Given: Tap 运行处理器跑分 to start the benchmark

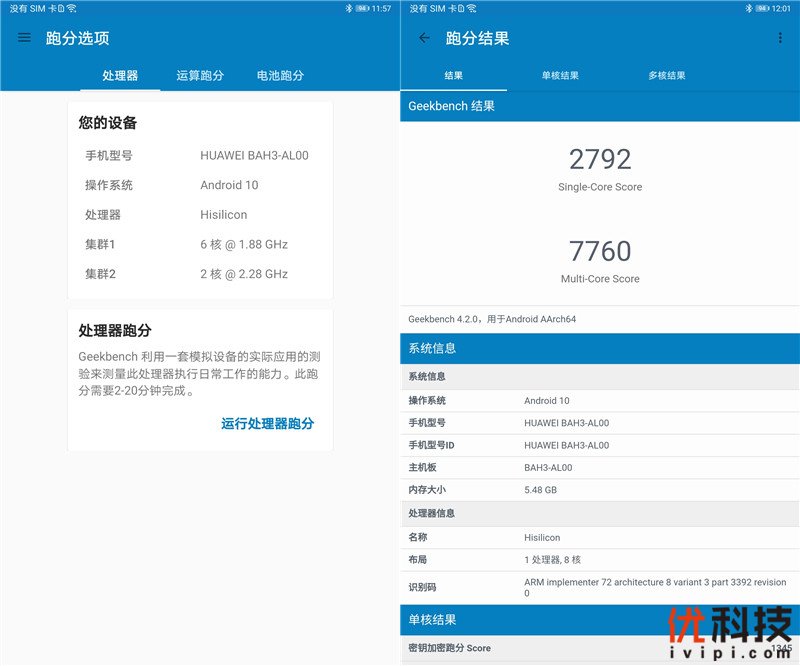Looking at the screenshot, I should pyautogui.click(x=266, y=424).
